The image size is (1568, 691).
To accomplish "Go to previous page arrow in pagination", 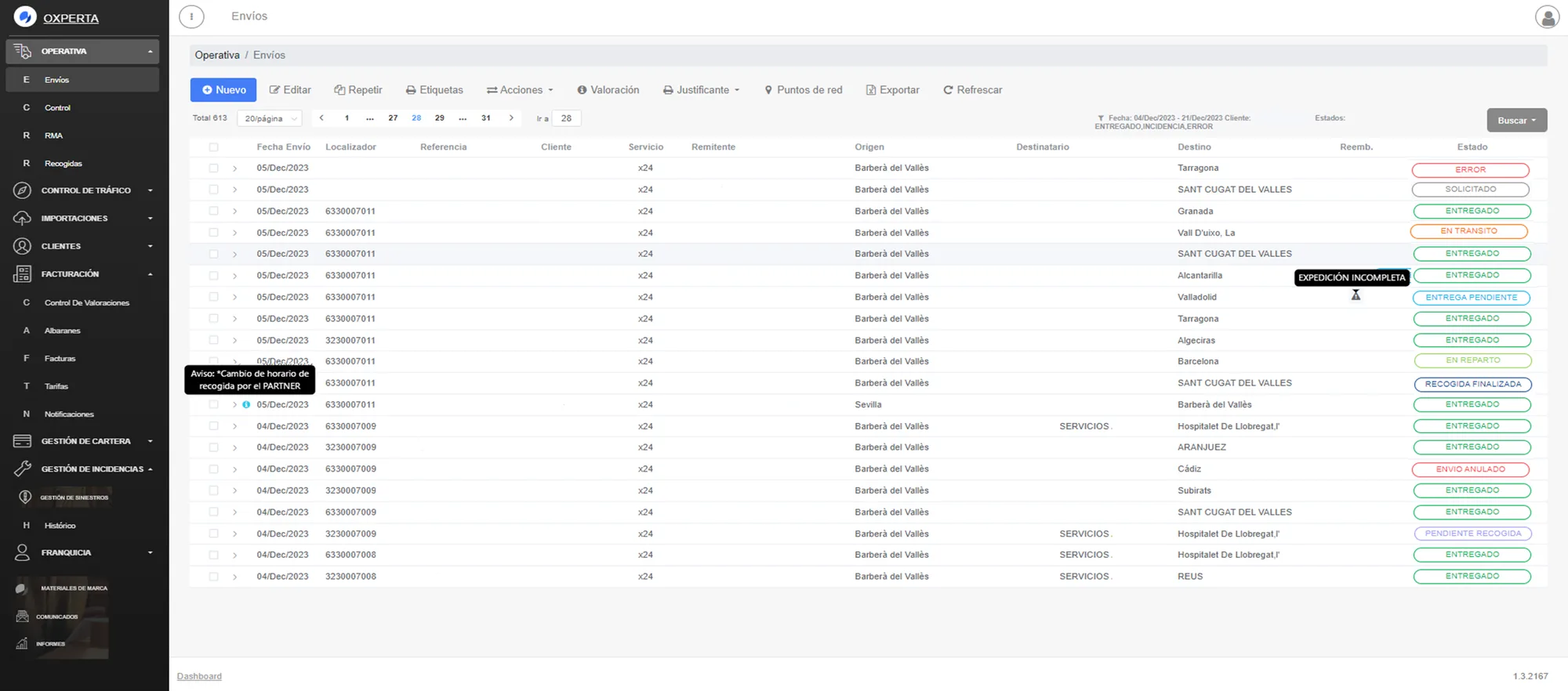I will click(x=321, y=118).
